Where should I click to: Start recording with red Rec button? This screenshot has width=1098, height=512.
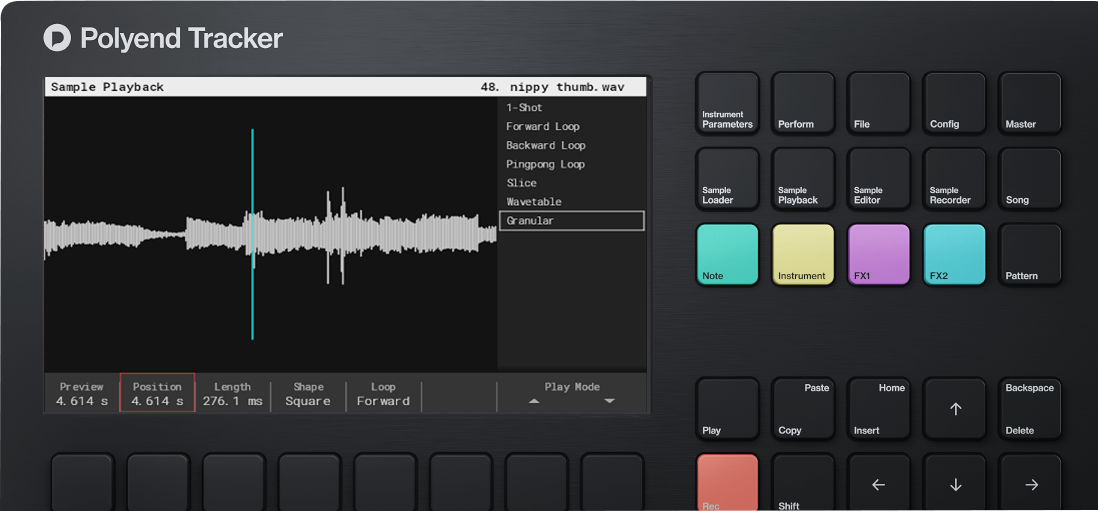point(728,483)
